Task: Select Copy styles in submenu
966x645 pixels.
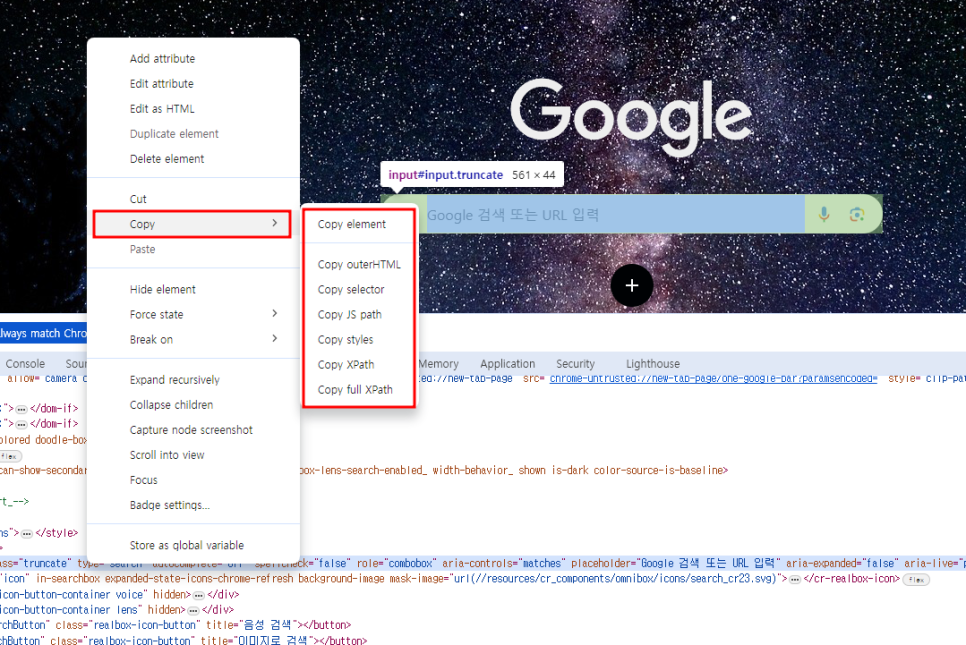Action: [x=345, y=339]
